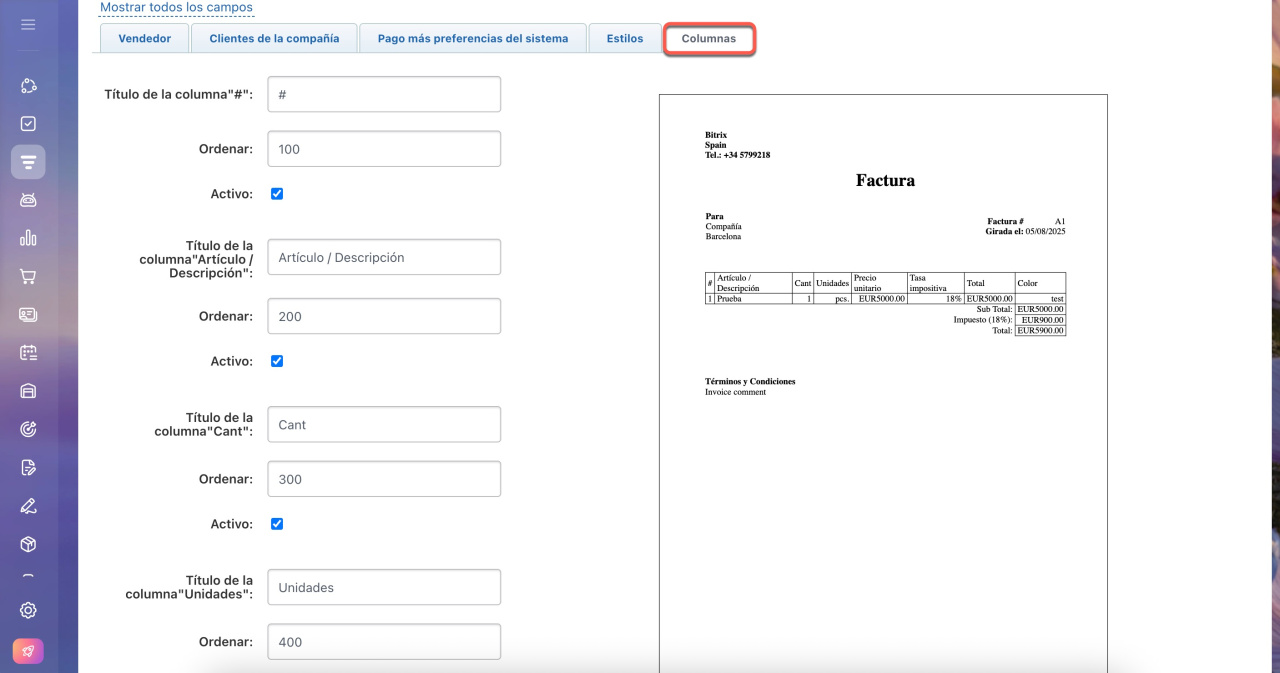Focus the Ordenar field containing 200
Screen dimensions: 1280x673
(384, 316)
